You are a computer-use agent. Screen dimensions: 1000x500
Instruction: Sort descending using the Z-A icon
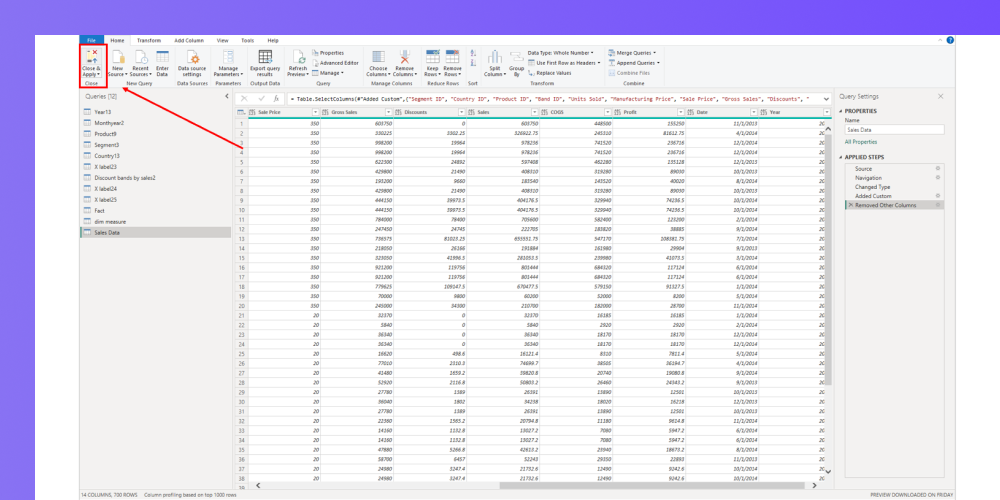point(473,62)
